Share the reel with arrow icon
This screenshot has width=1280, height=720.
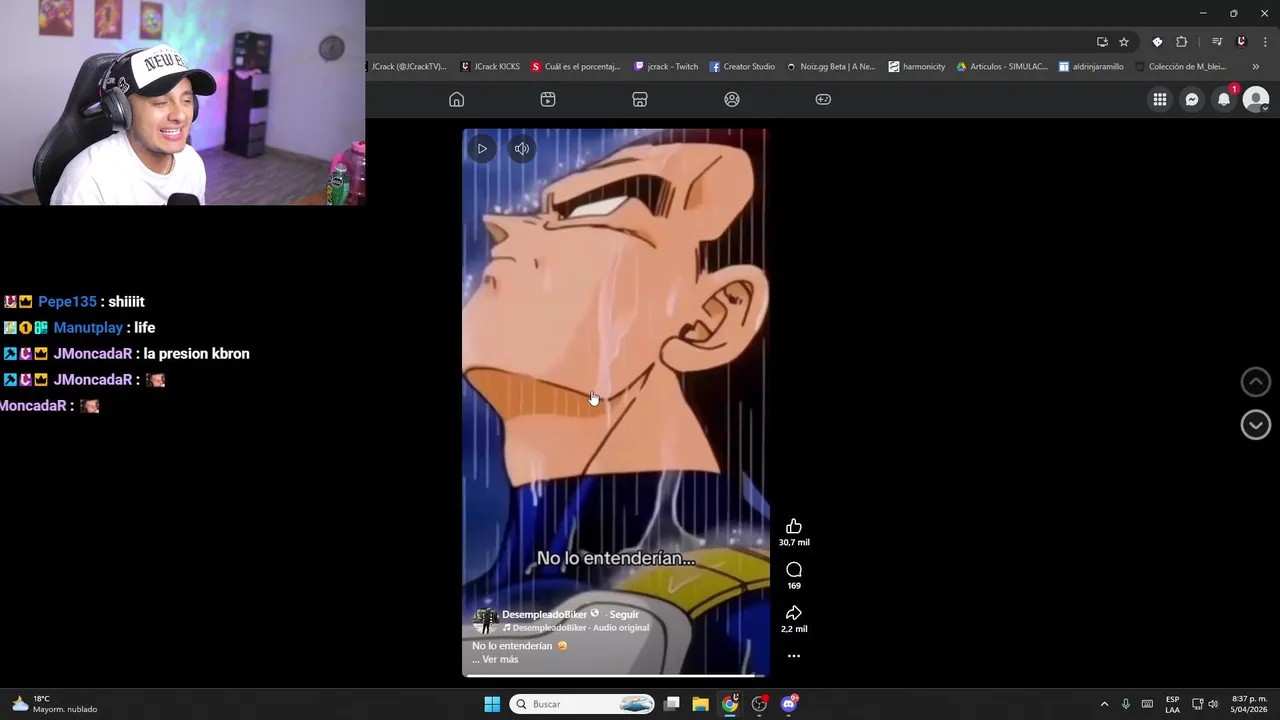point(794,613)
